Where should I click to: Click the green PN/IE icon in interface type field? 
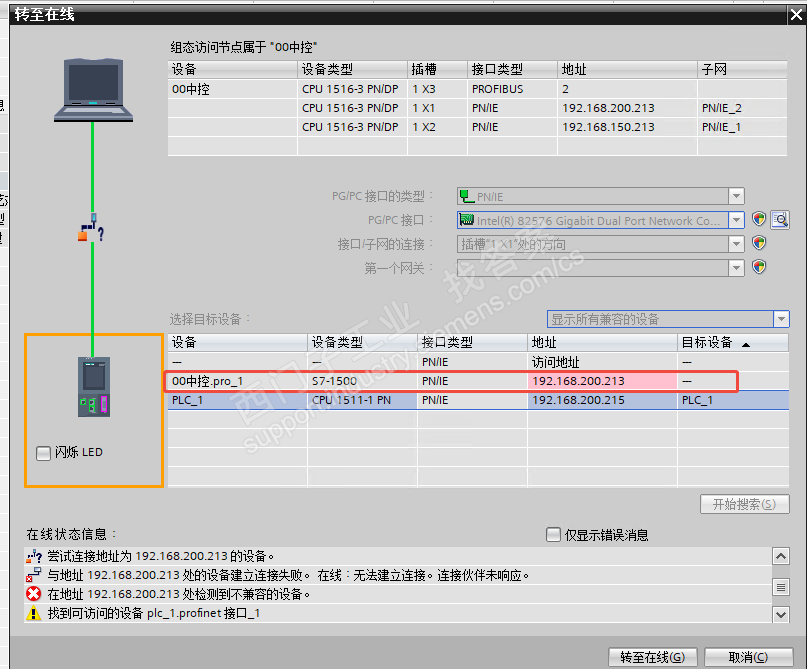[x=467, y=196]
